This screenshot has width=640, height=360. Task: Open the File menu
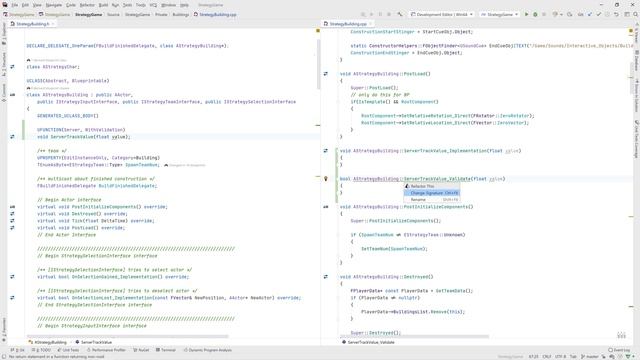coord(15,5)
